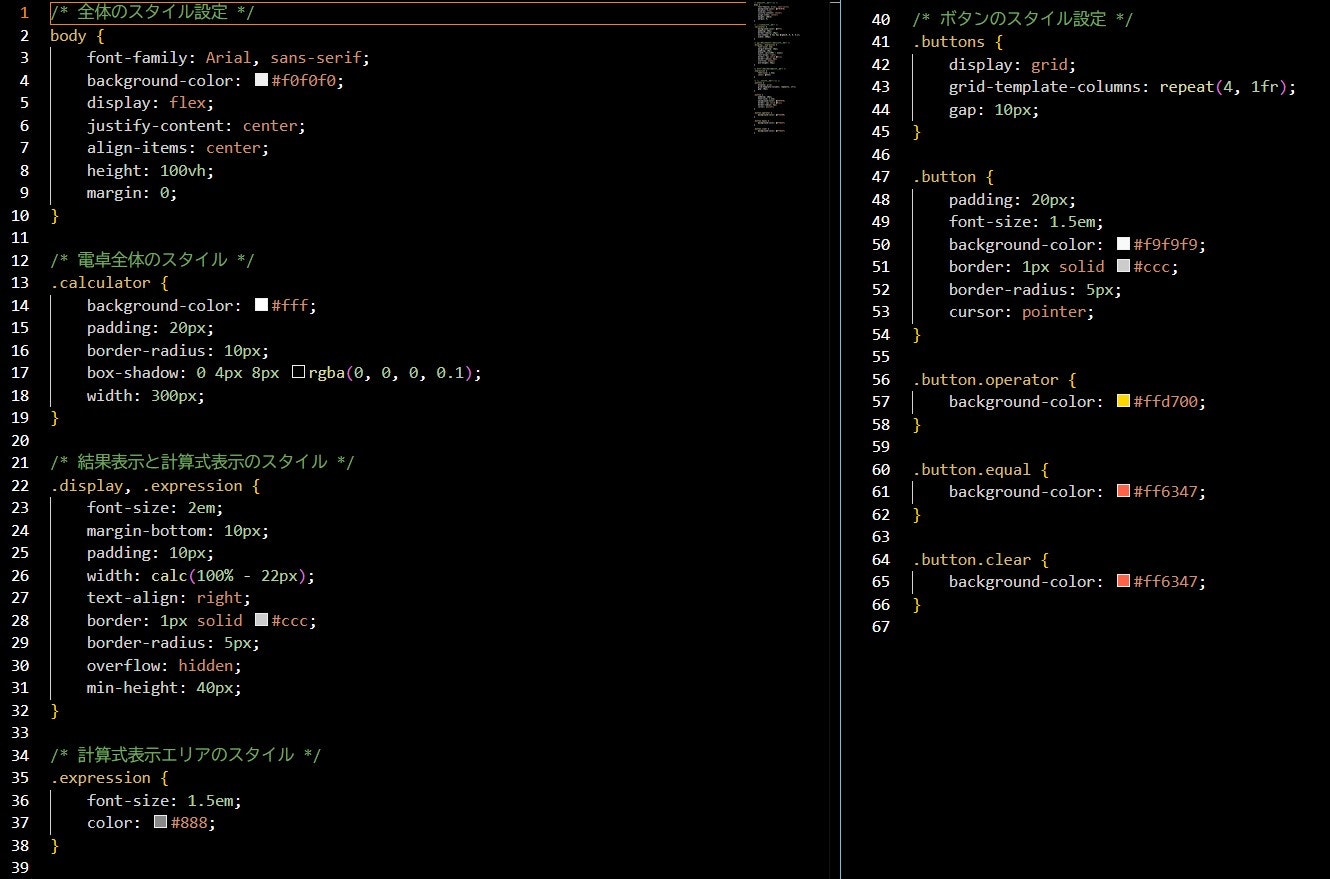
Task: Click 'font-family: Arial, sans-serif;' line
Action: coord(228,58)
